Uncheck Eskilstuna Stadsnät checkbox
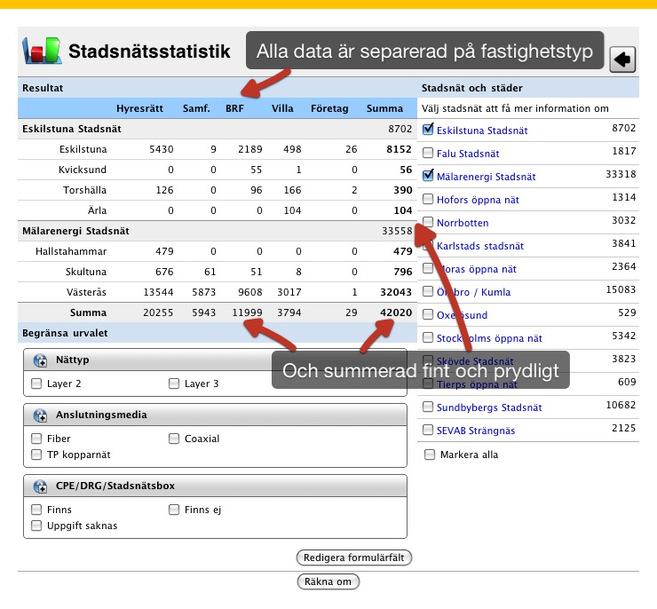This screenshot has height=609, width=657. tap(428, 130)
